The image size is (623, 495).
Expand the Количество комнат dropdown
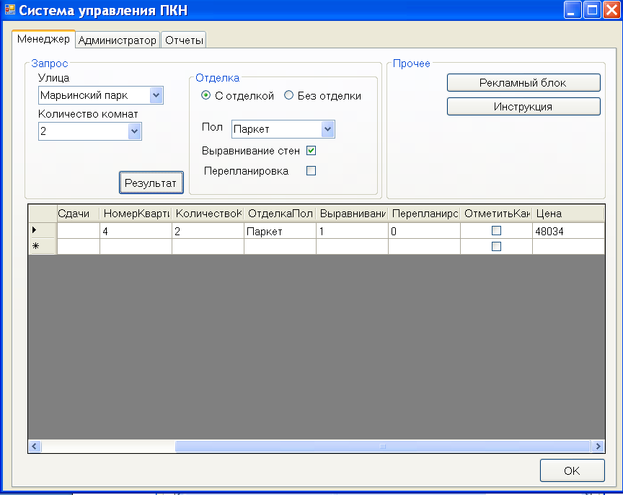coord(134,131)
